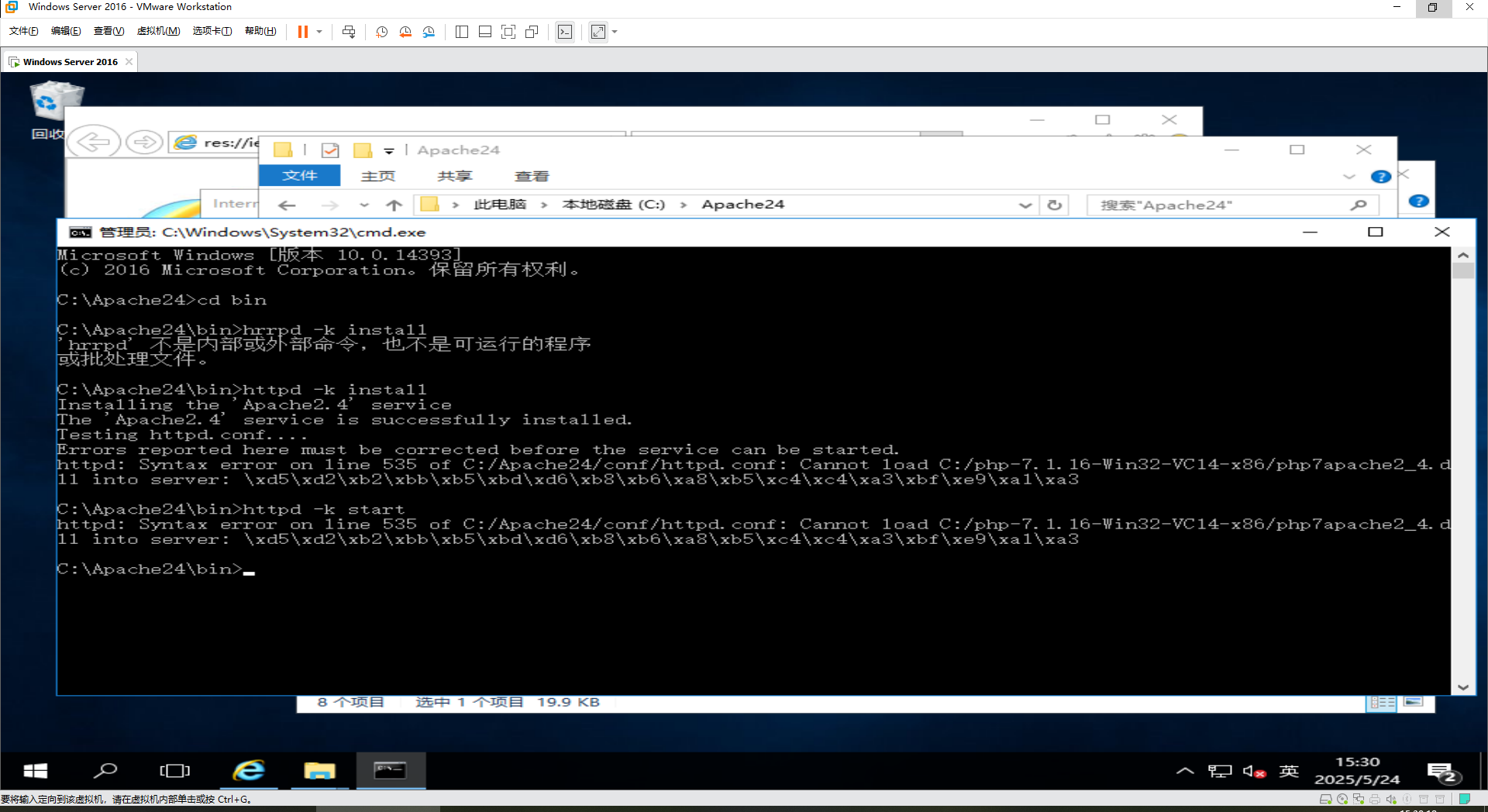Switch VMware to Unity mode
Screen dimensions: 1488x812
click(532, 32)
